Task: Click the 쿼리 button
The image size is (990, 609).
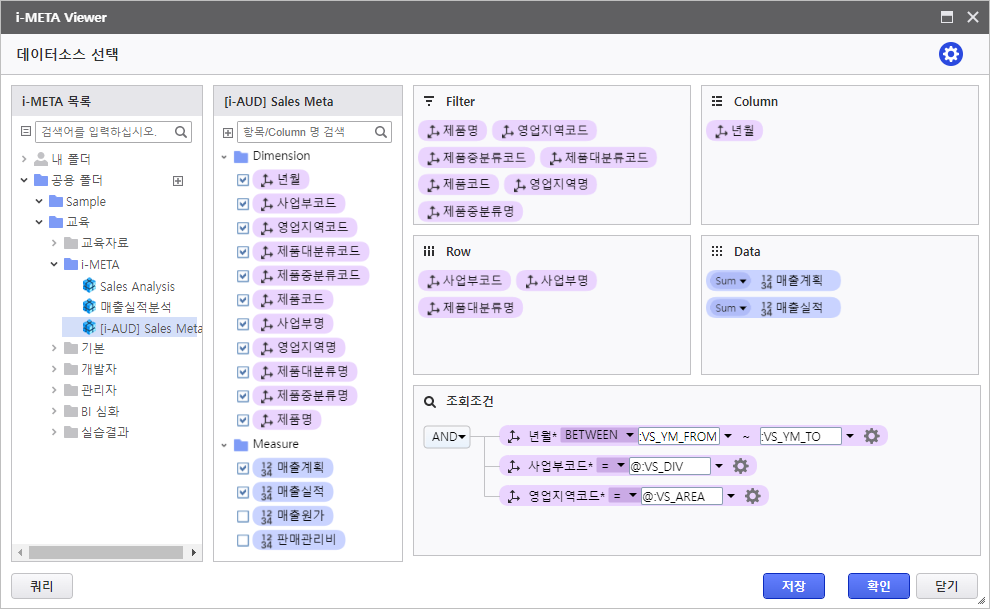Action: click(x=41, y=586)
